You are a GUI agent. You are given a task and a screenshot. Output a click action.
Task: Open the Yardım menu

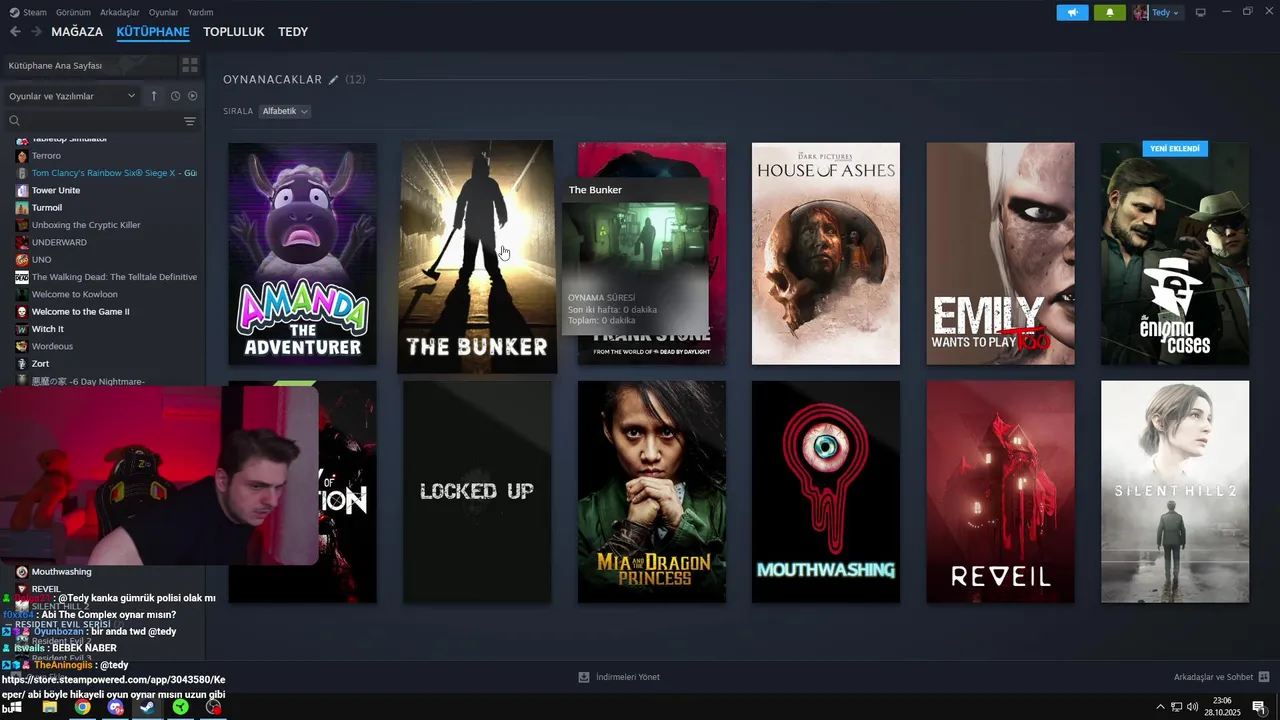tap(200, 12)
